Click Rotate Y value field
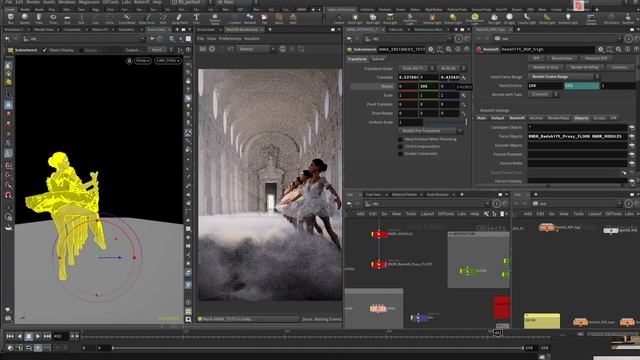This screenshot has width=640, height=360. point(428,86)
